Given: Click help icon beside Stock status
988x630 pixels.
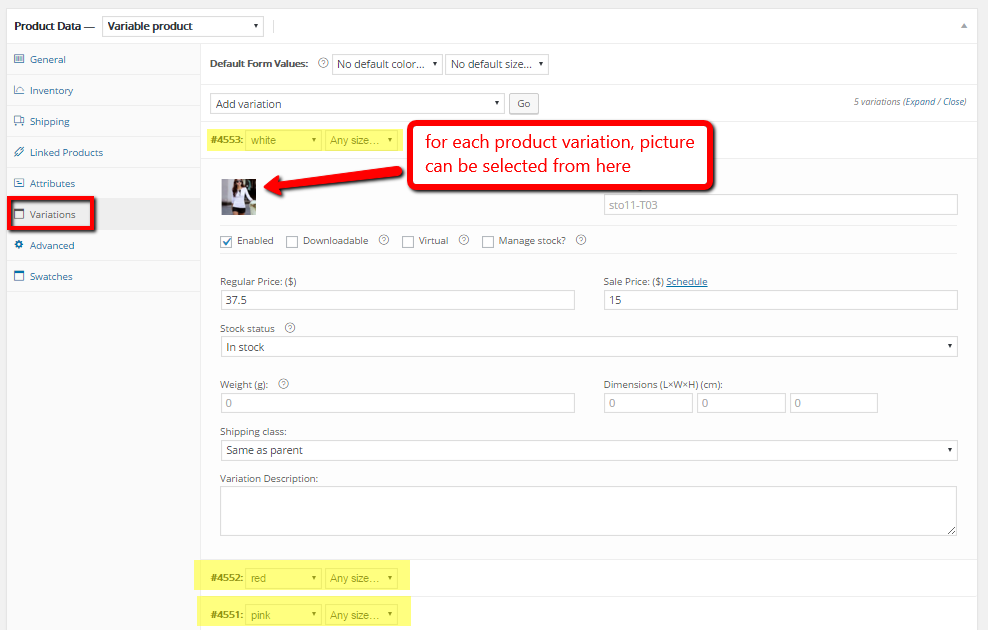Looking at the screenshot, I should [290, 328].
